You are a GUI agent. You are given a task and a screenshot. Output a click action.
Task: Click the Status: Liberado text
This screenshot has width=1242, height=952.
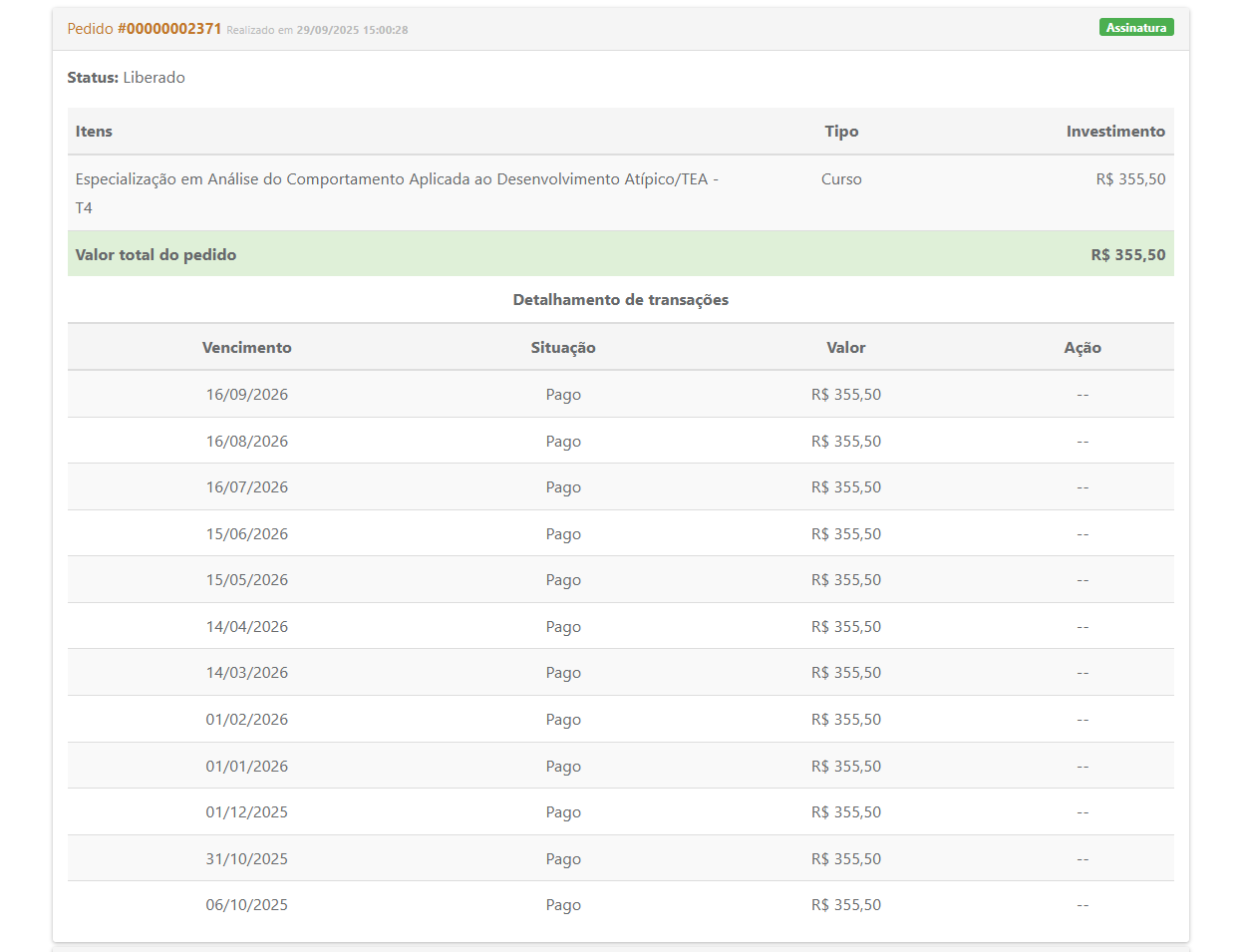[127, 78]
